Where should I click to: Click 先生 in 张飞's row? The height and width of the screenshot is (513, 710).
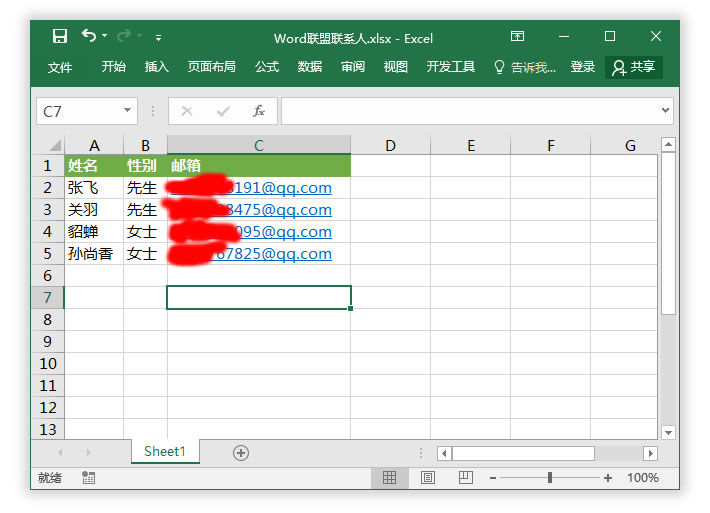click(x=145, y=187)
